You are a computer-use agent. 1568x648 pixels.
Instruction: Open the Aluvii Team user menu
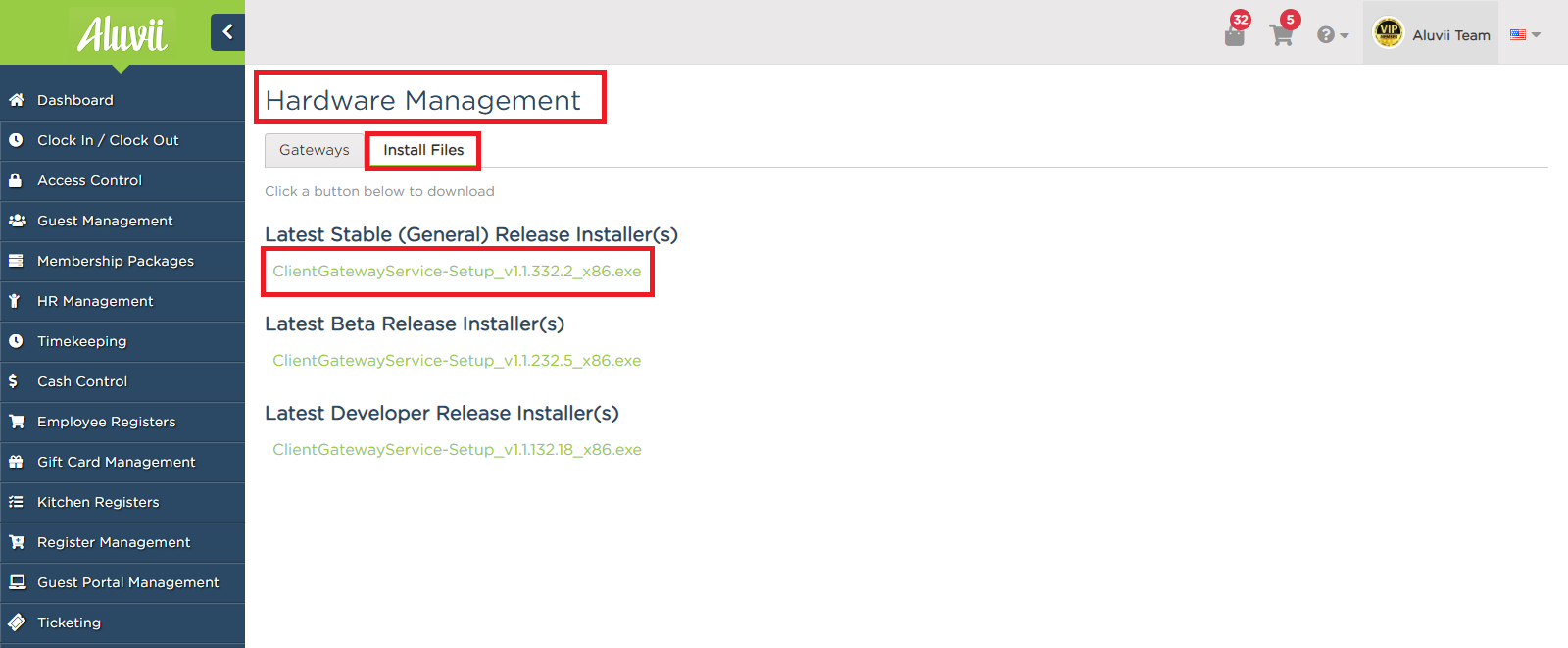pos(1432,34)
